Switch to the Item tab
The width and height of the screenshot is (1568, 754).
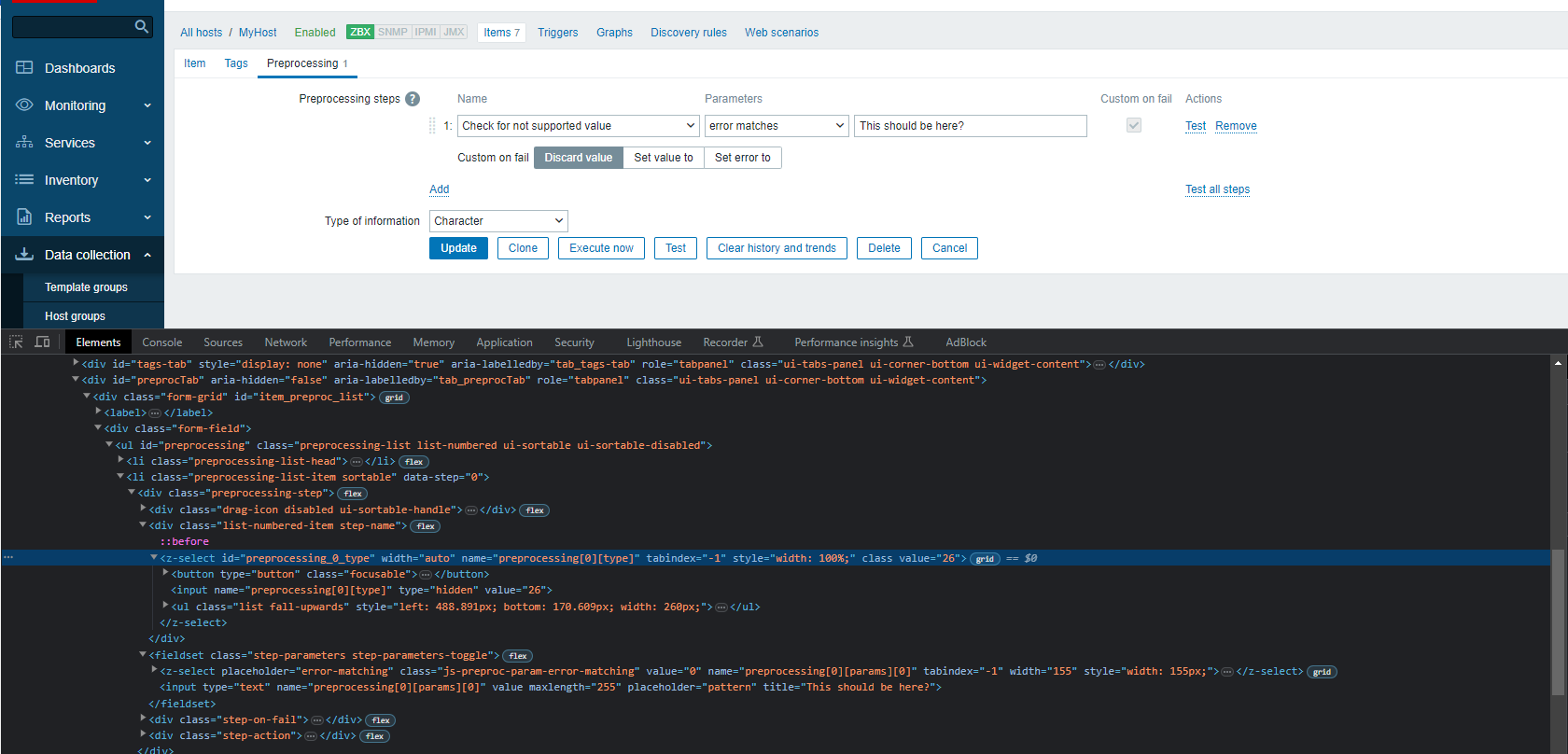(194, 63)
